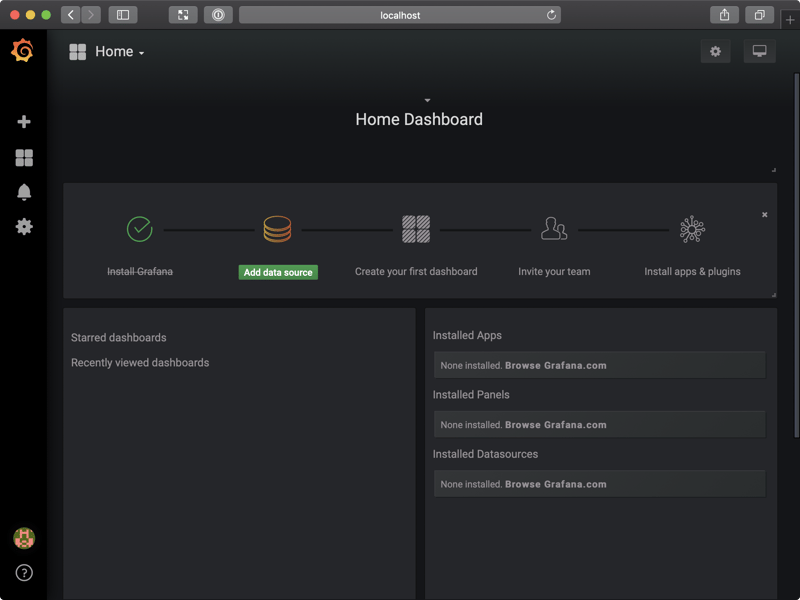Open the Home dashboard picker dropdown
Viewport: 800px width, 600px height.
coord(120,52)
